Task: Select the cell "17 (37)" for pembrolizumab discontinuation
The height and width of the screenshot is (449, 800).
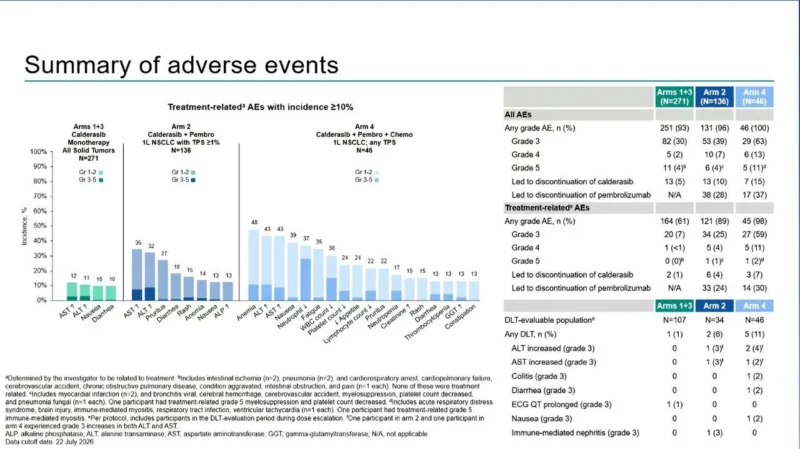Action: point(754,195)
